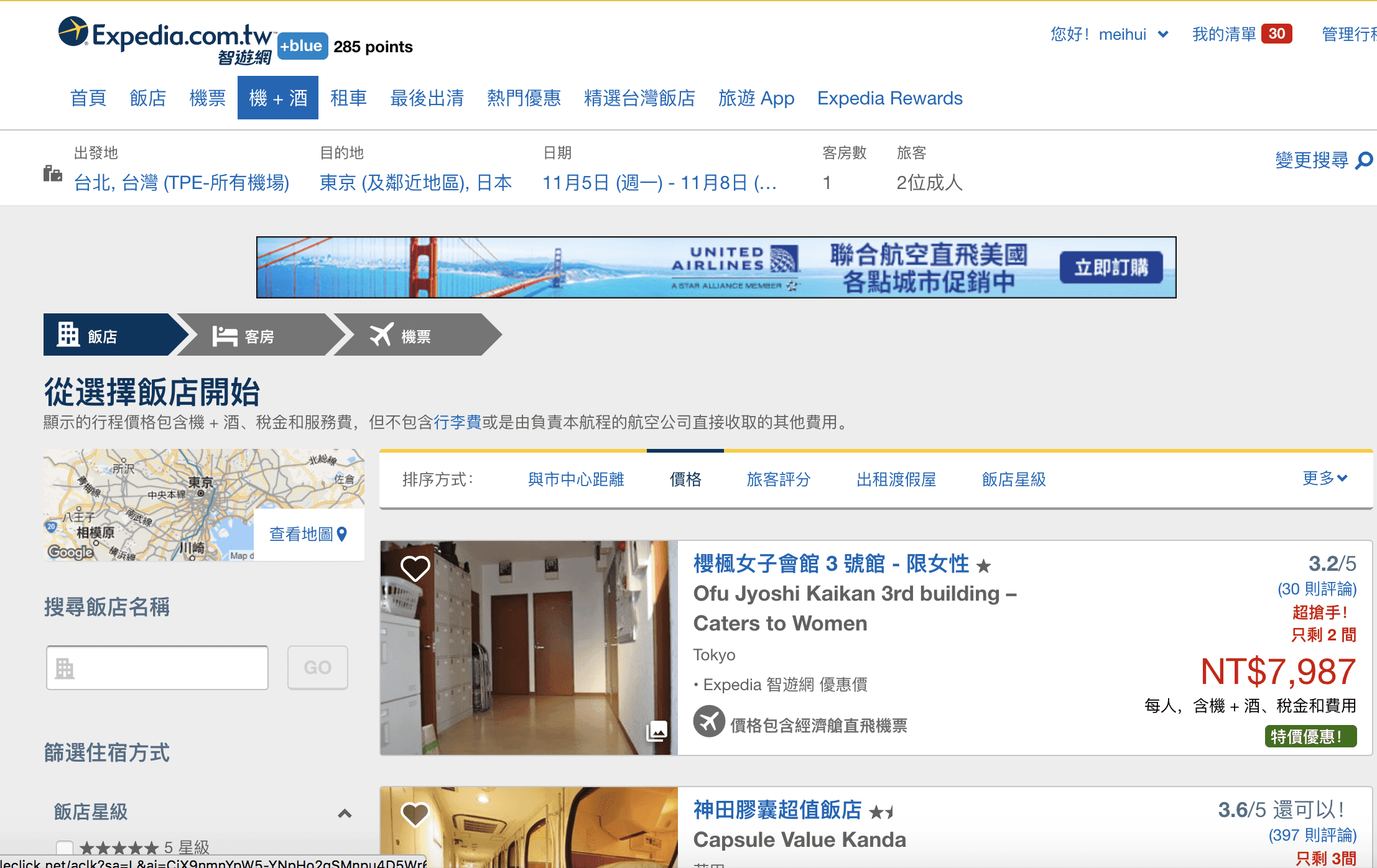Screen dimensions: 1377x868
Task: Tick the 5 星級 checkbox
Action: [65, 847]
